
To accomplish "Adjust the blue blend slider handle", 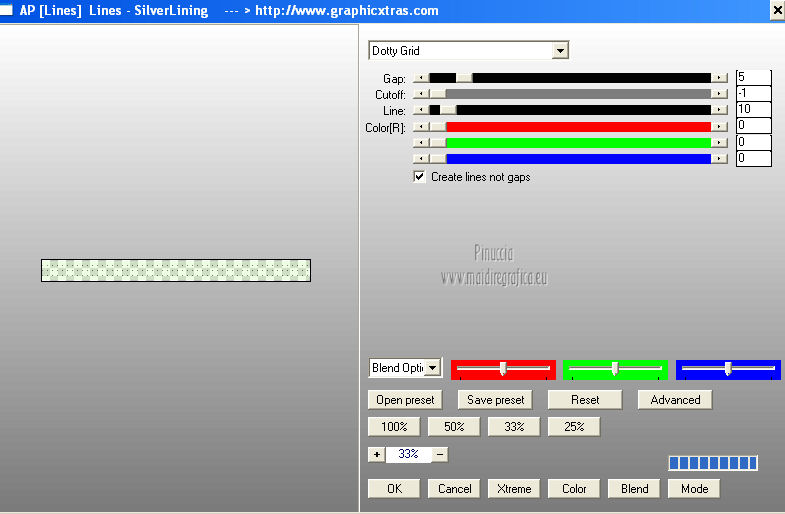I will 728,369.
